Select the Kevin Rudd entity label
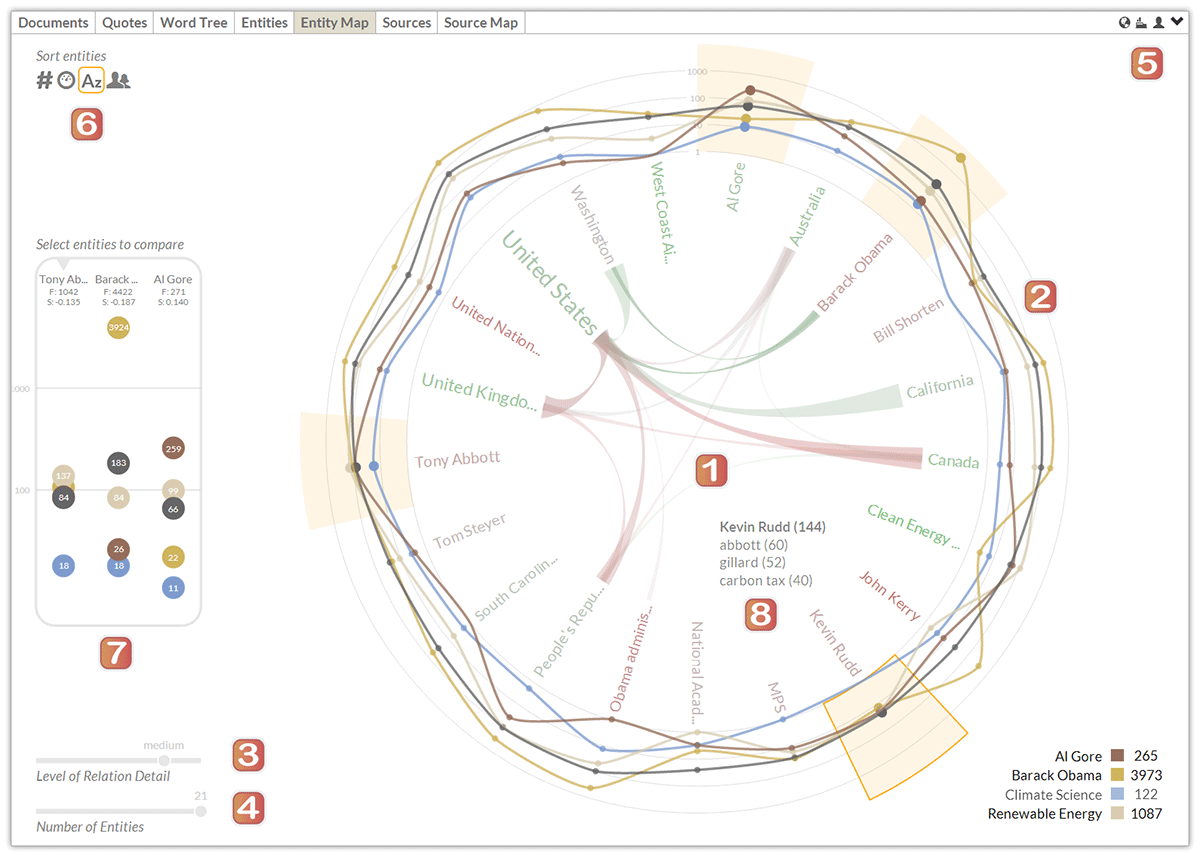 point(834,643)
